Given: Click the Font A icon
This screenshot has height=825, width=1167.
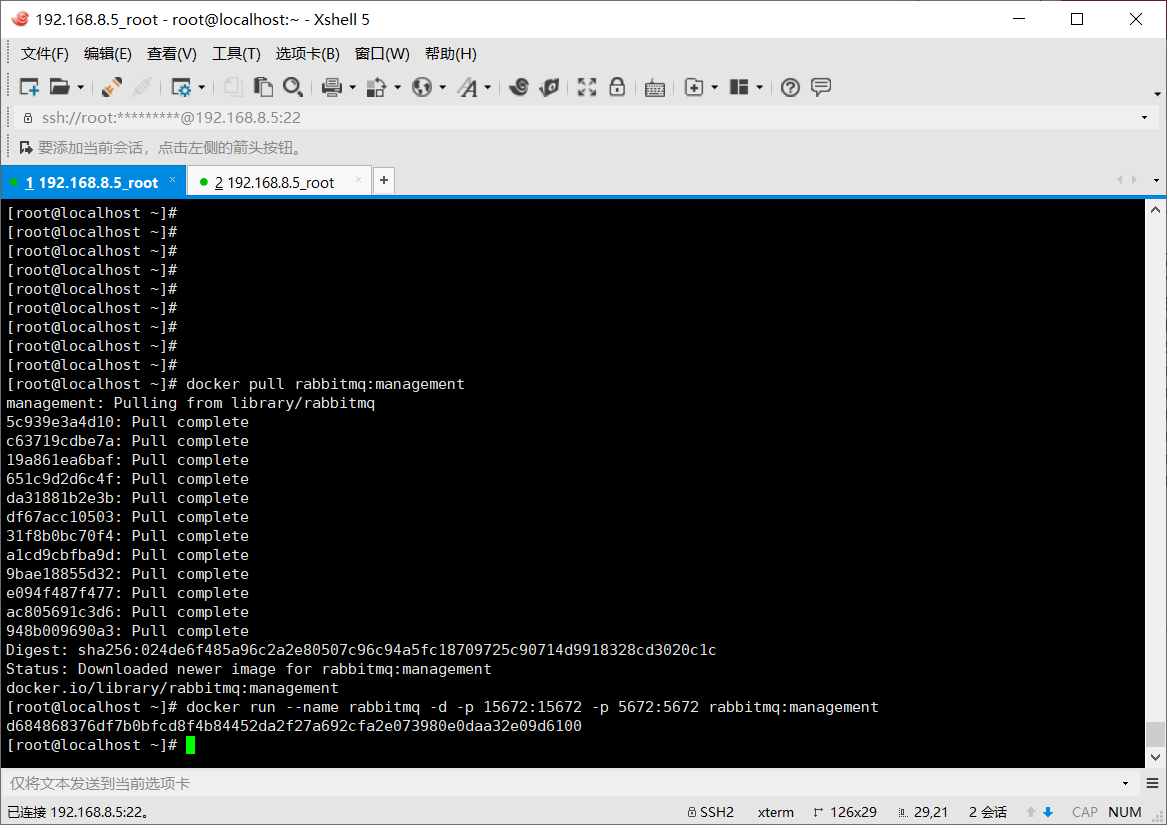Looking at the screenshot, I should 467,87.
